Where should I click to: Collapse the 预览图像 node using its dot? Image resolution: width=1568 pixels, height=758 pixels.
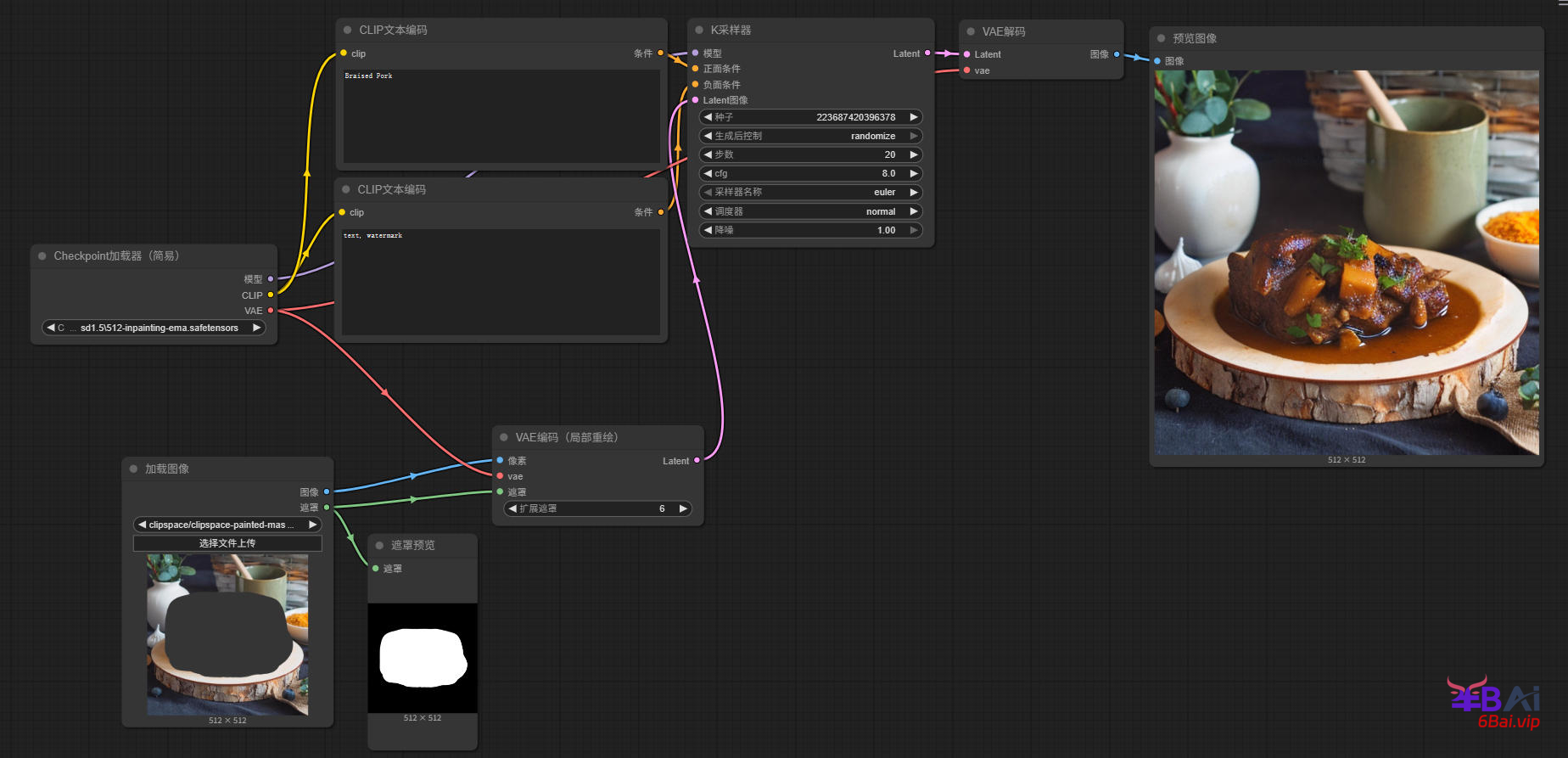(x=1161, y=38)
